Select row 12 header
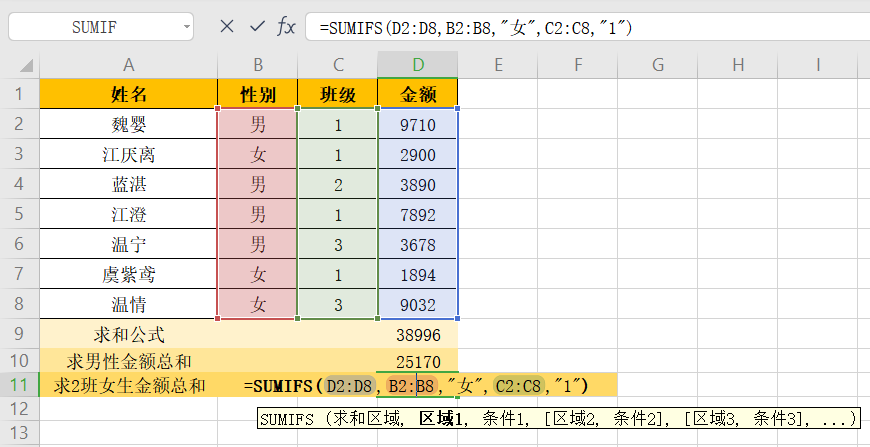 click(x=19, y=409)
